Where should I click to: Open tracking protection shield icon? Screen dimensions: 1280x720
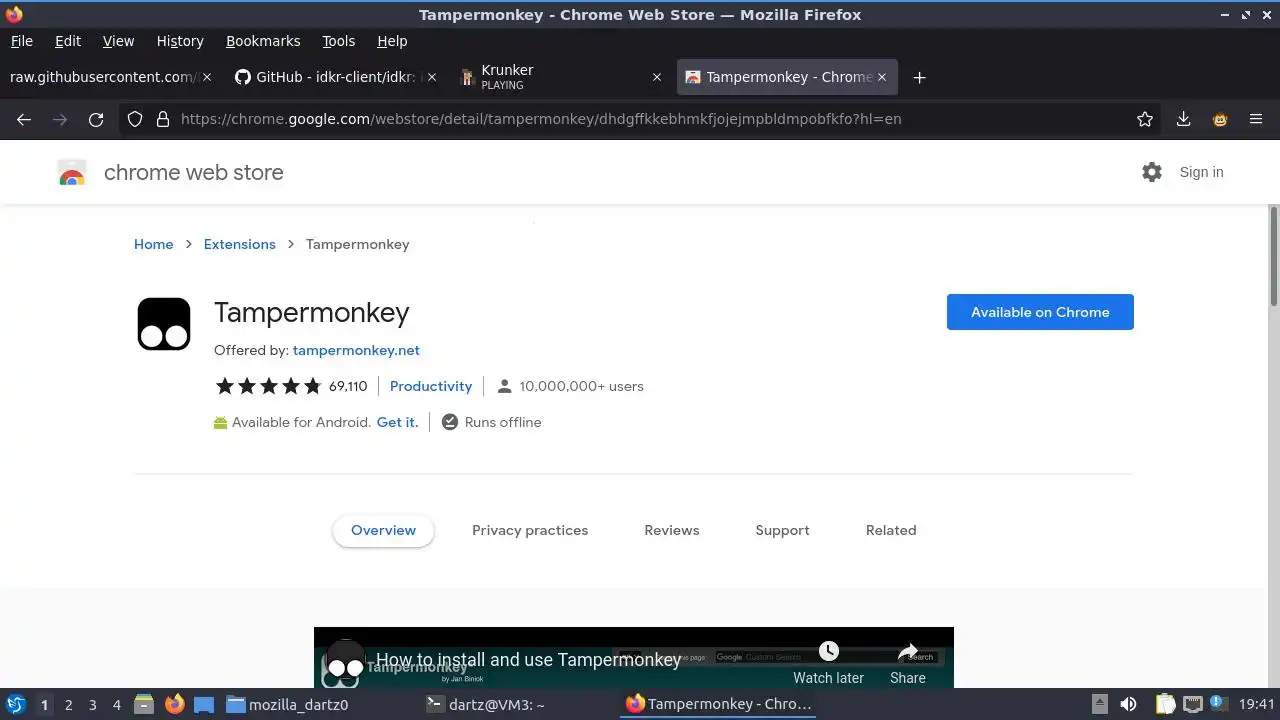(x=135, y=119)
